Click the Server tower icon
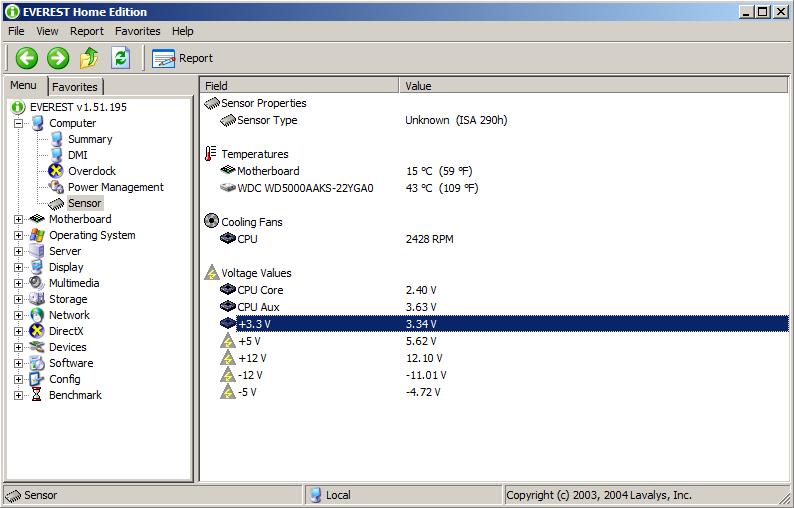This screenshot has height=508, width=794. click(x=37, y=251)
